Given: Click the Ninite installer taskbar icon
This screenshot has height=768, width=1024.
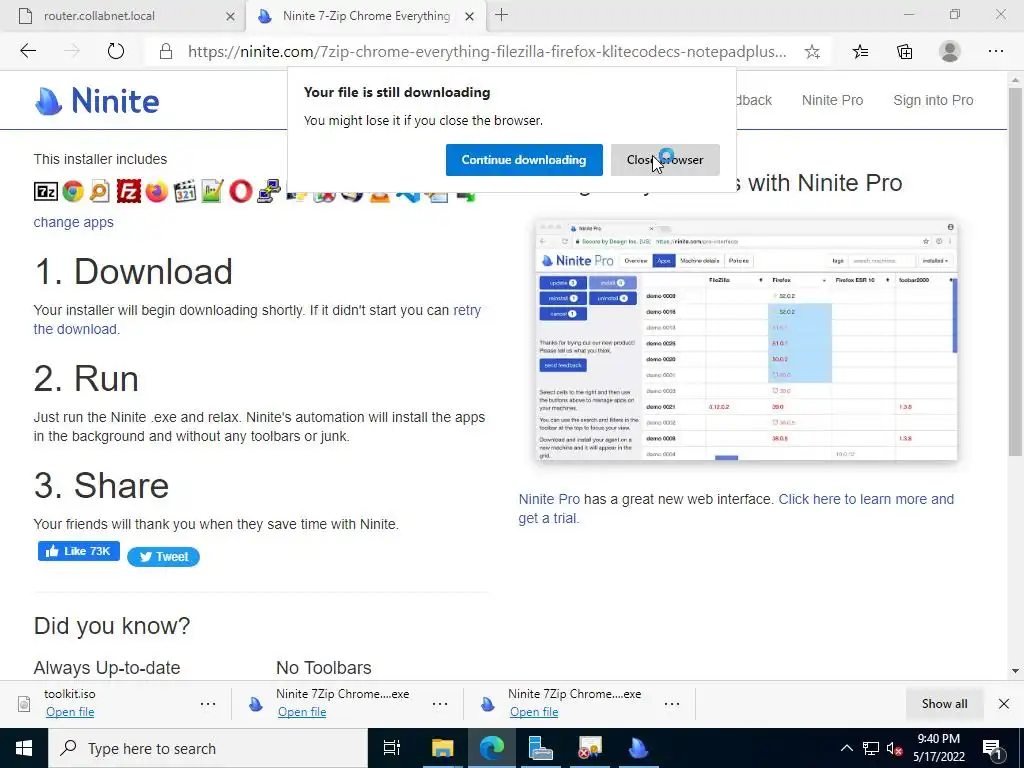Looking at the screenshot, I should [x=638, y=748].
